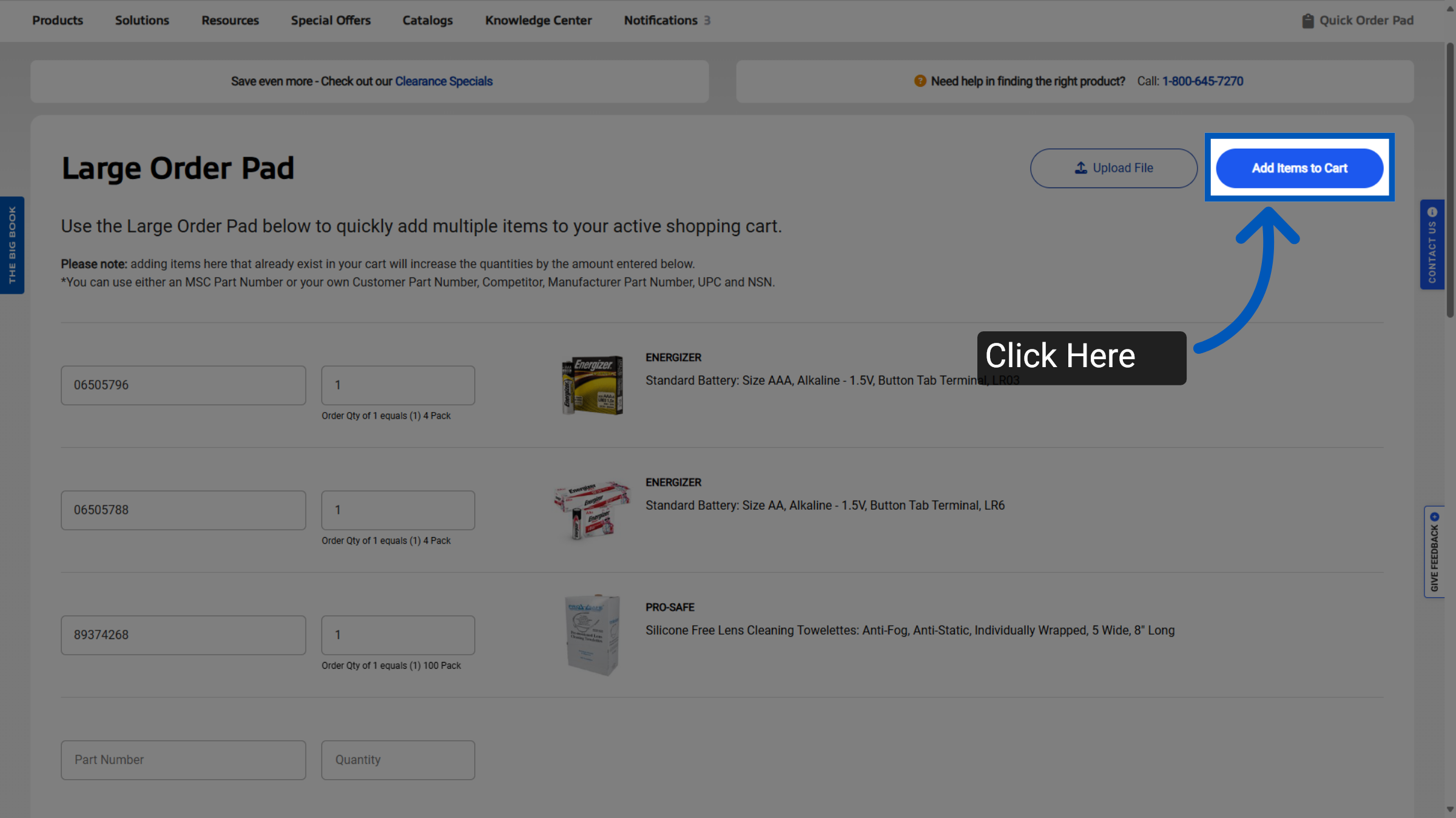Click the page's vertical scrollbar
This screenshot has height=818, width=1456.
tap(1450, 180)
